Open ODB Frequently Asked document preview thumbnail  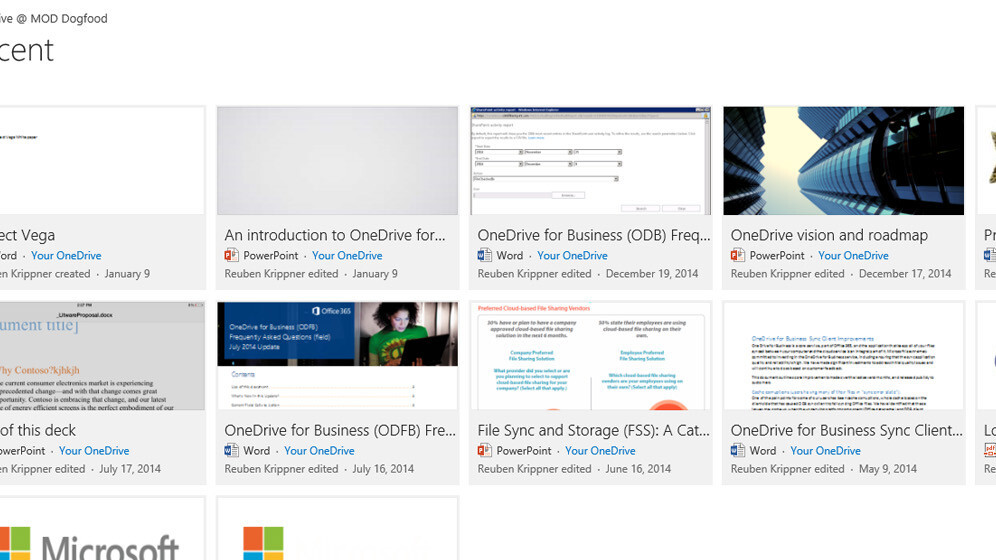(x=590, y=161)
